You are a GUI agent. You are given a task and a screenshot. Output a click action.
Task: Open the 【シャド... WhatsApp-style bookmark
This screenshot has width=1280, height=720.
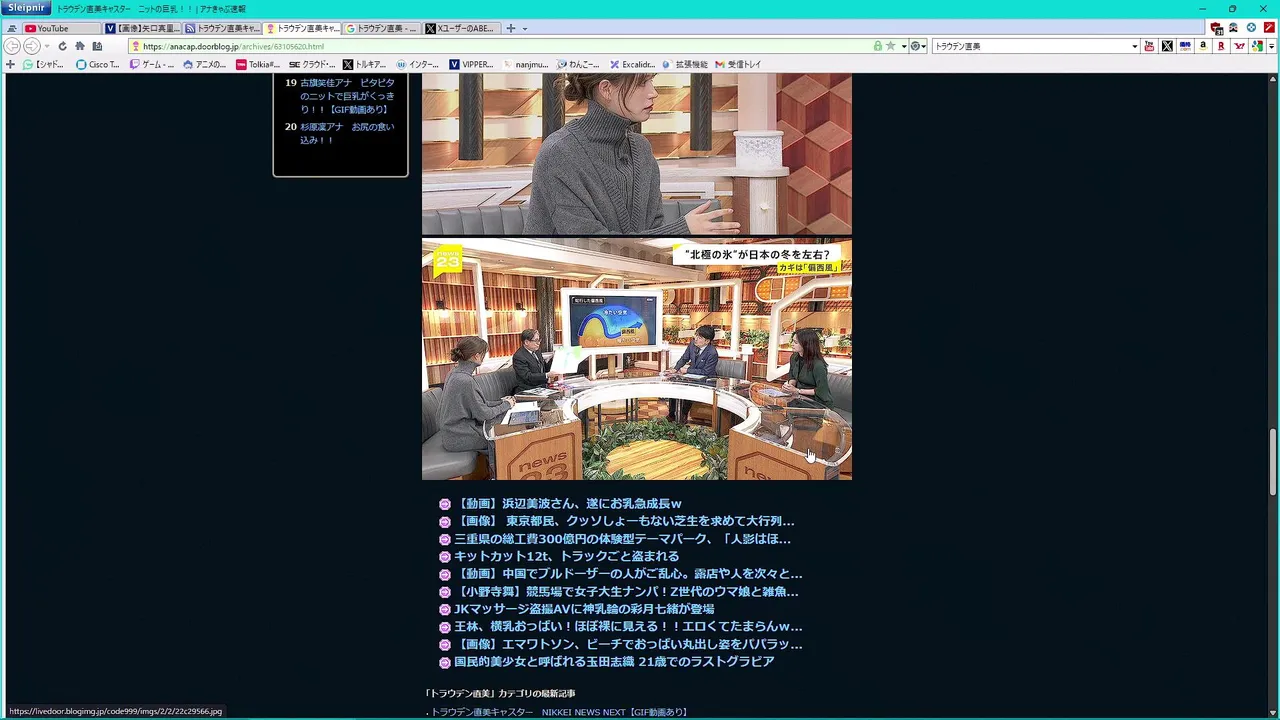[x=44, y=64]
